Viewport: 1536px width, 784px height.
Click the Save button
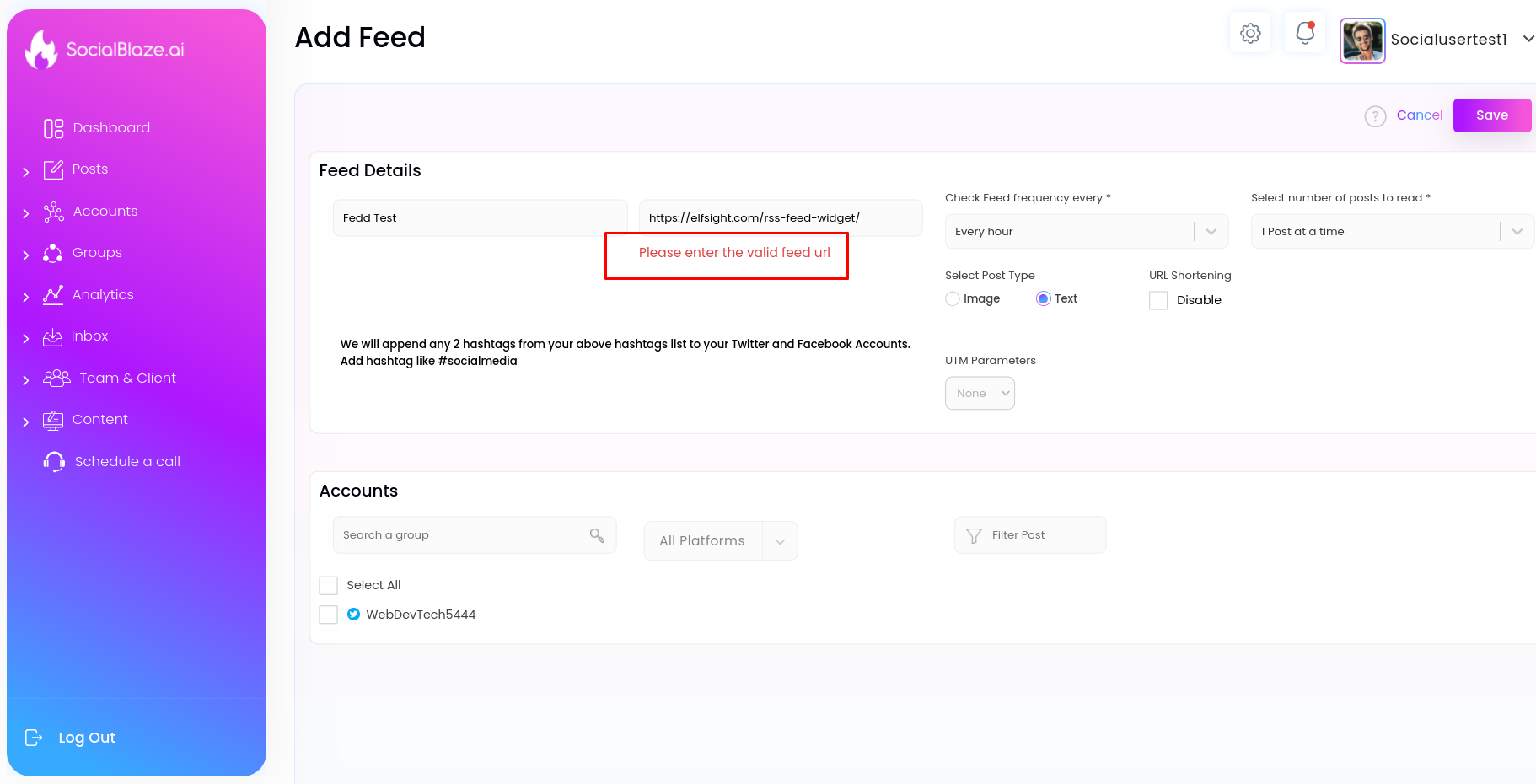1492,115
